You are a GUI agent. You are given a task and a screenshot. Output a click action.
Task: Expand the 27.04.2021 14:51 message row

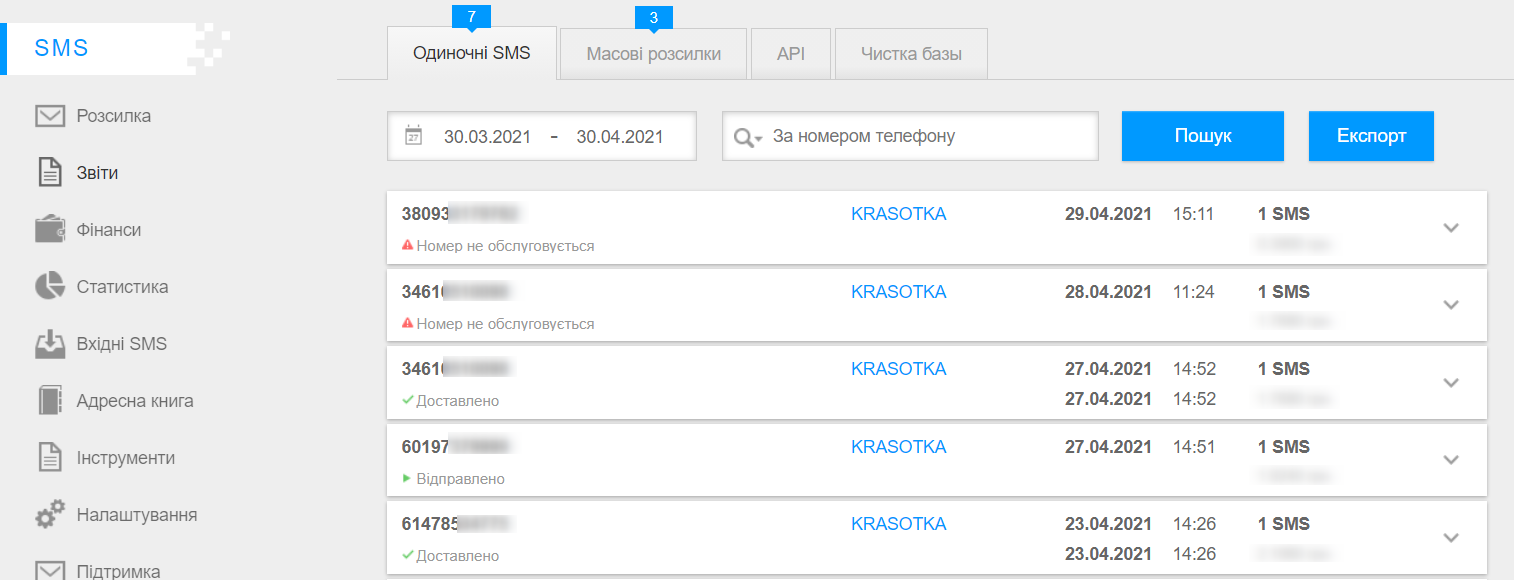(x=1452, y=460)
